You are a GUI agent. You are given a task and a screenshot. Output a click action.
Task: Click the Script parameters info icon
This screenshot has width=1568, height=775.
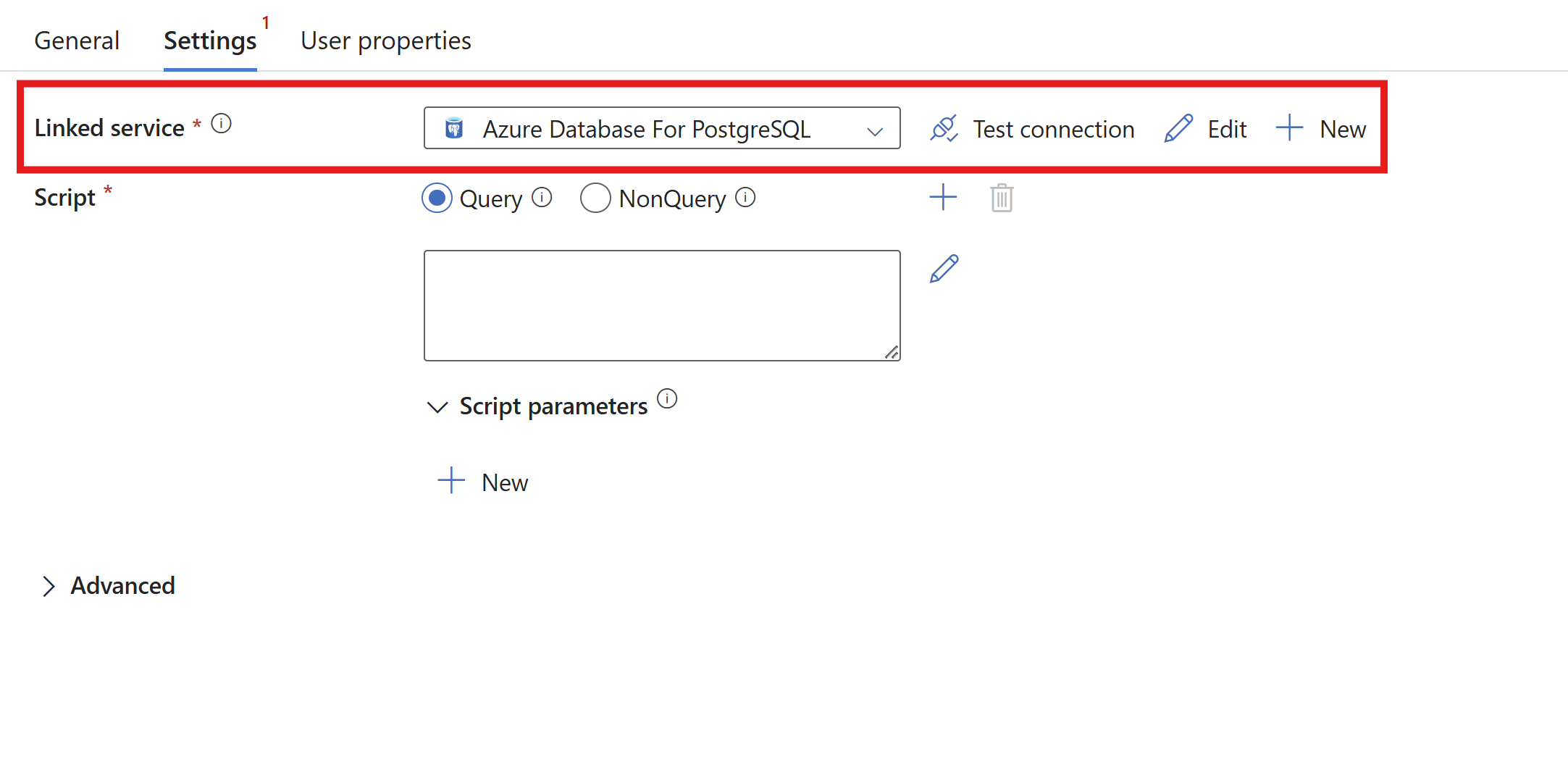tap(667, 398)
